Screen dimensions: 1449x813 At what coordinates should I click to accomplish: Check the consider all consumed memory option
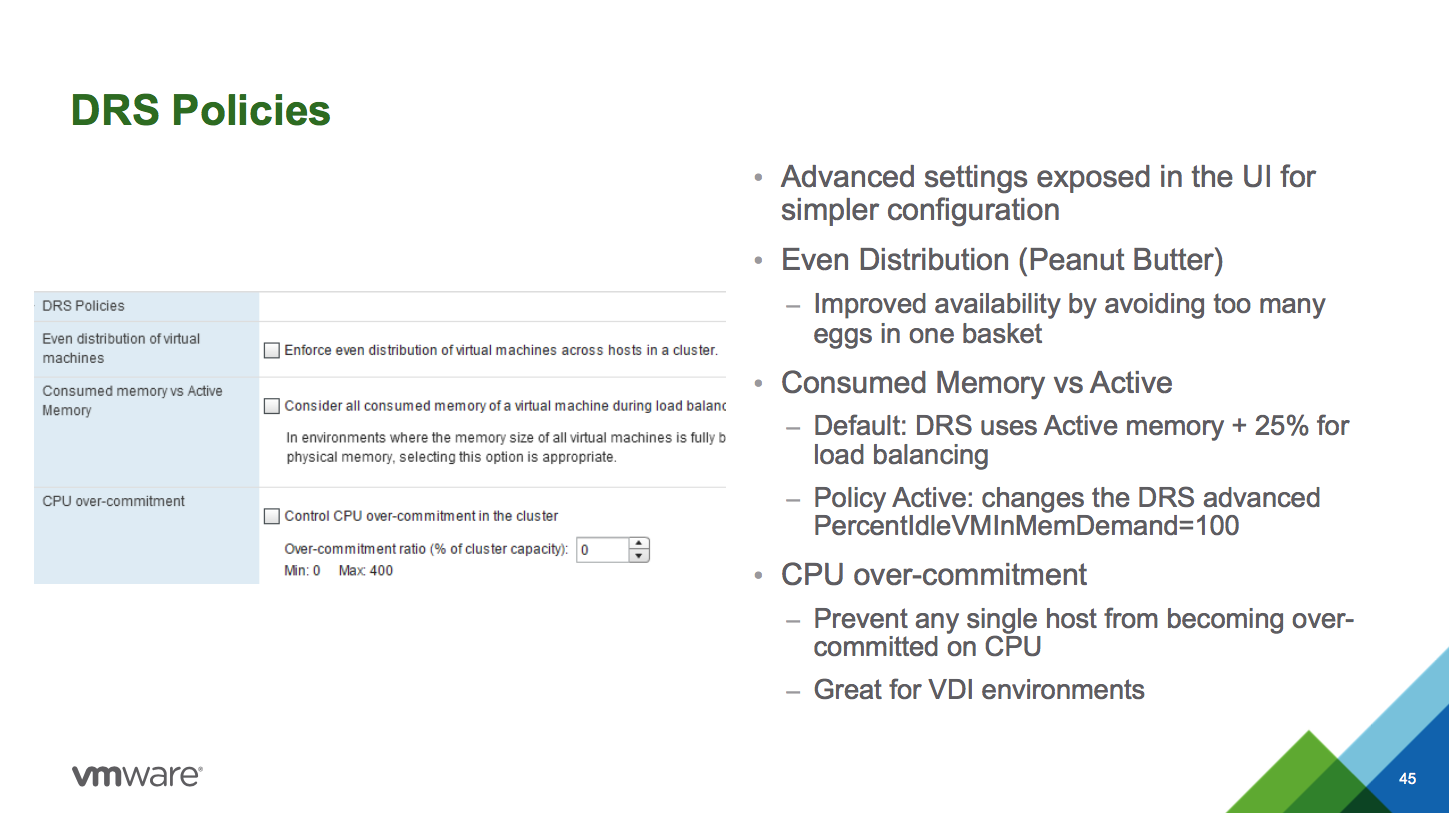tap(271, 406)
